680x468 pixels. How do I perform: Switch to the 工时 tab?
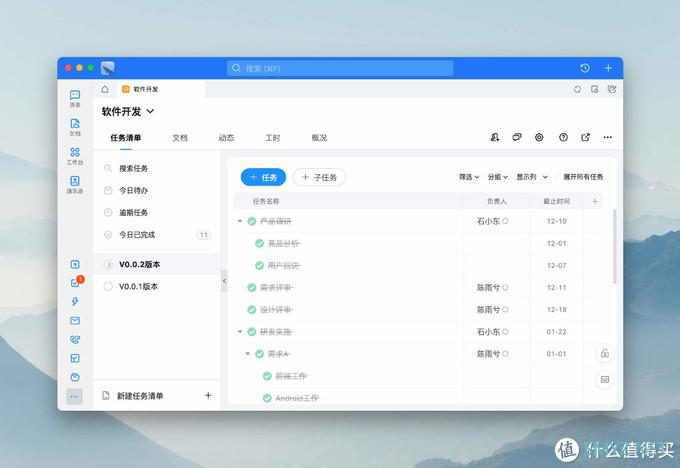pyautogui.click(x=273, y=138)
